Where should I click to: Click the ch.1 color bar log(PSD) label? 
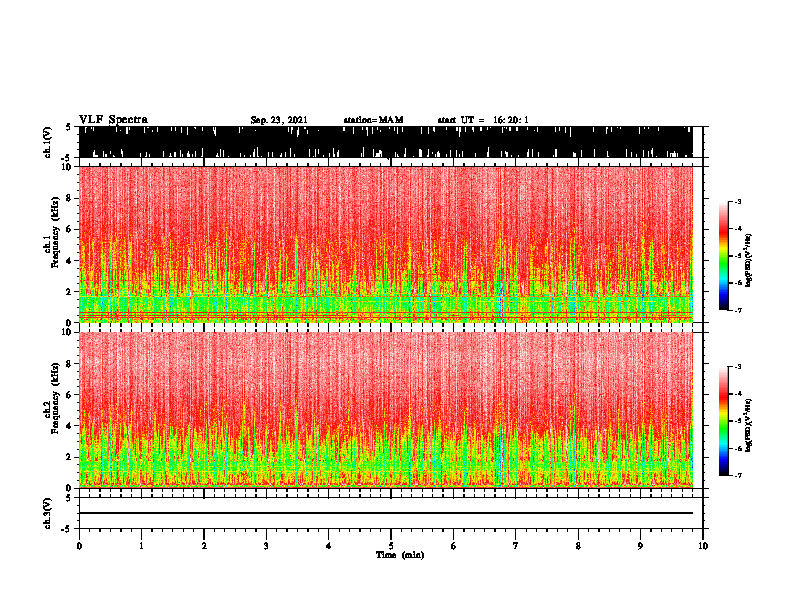[748, 260]
